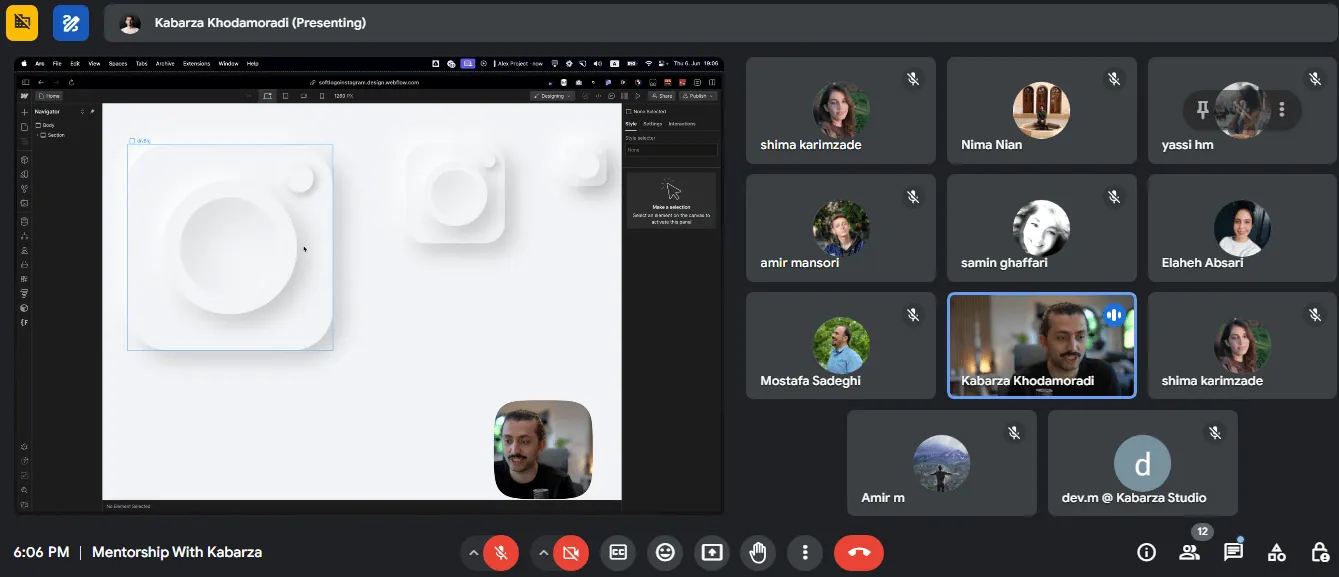1339x577 pixels.
Task: Click the yellow icon at the top left
Action: 22,22
